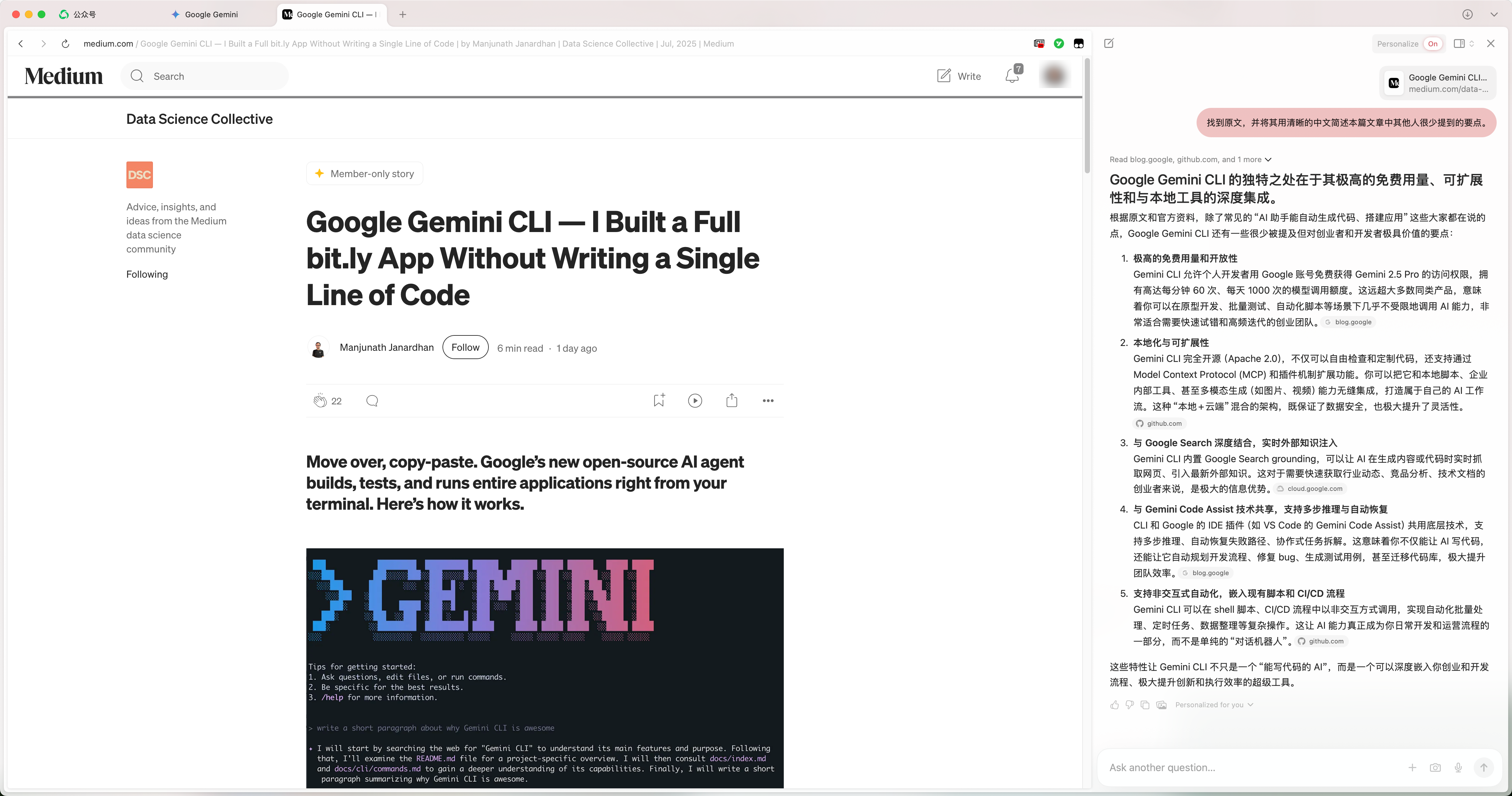Expand the Personalized for you dropdown
The image size is (1512, 796).
coord(1214,704)
